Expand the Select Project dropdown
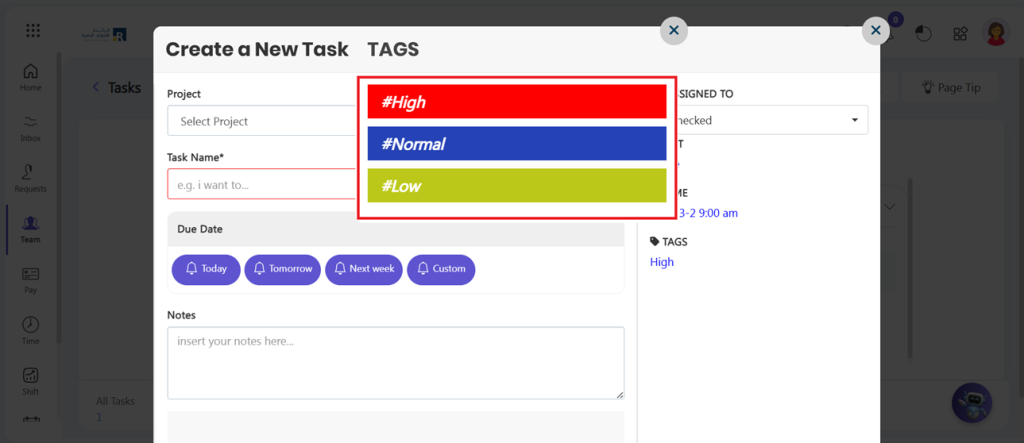 pyautogui.click(x=262, y=121)
